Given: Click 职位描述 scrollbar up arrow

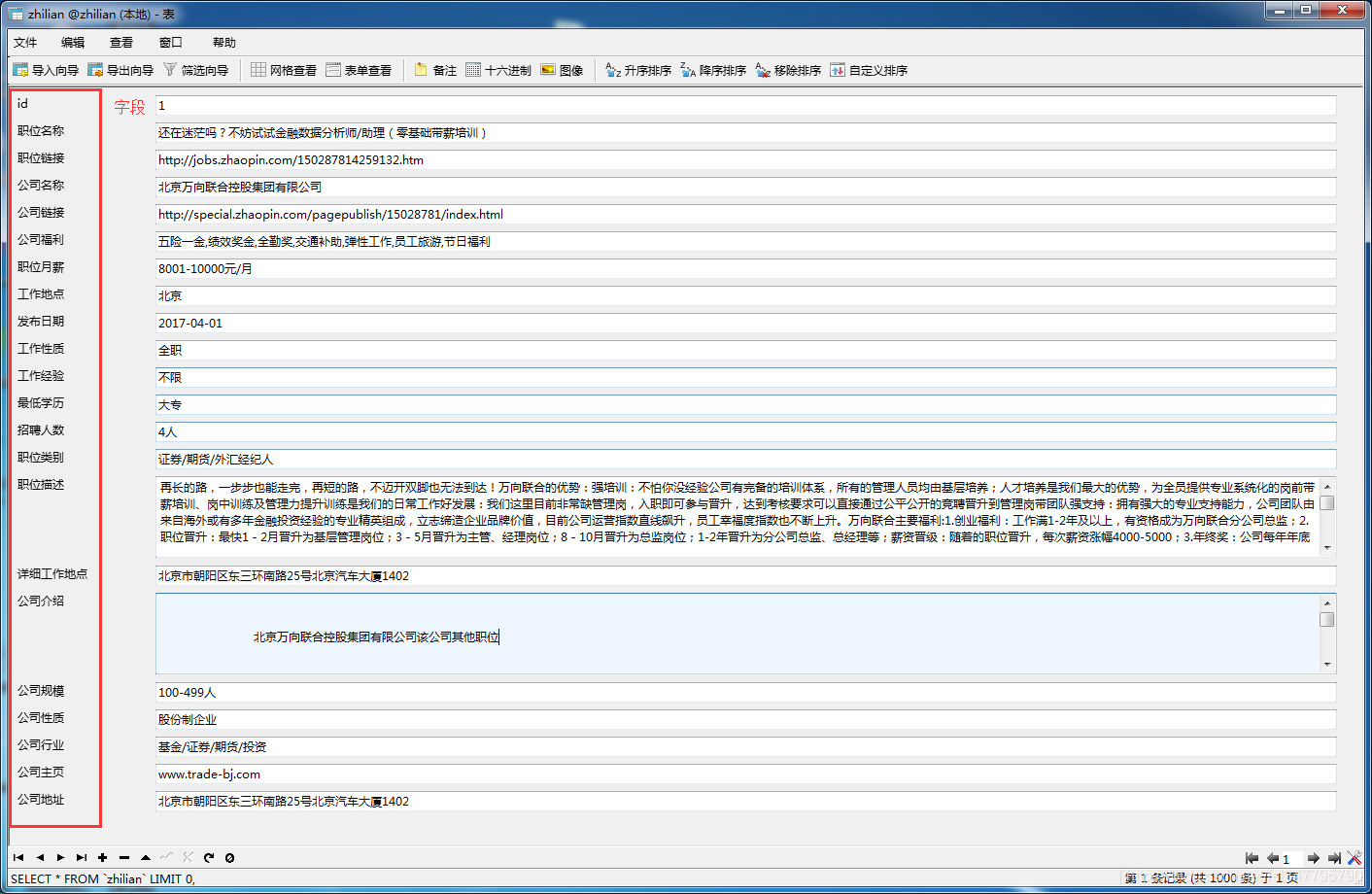Looking at the screenshot, I should [1327, 486].
